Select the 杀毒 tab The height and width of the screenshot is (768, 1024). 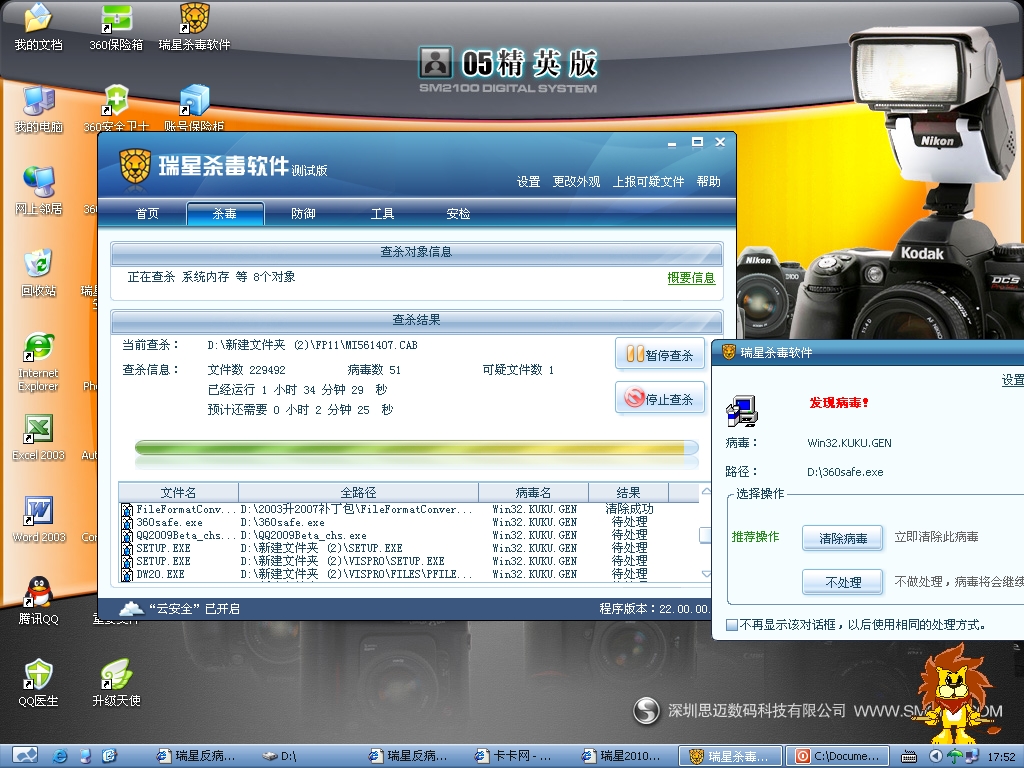225,214
